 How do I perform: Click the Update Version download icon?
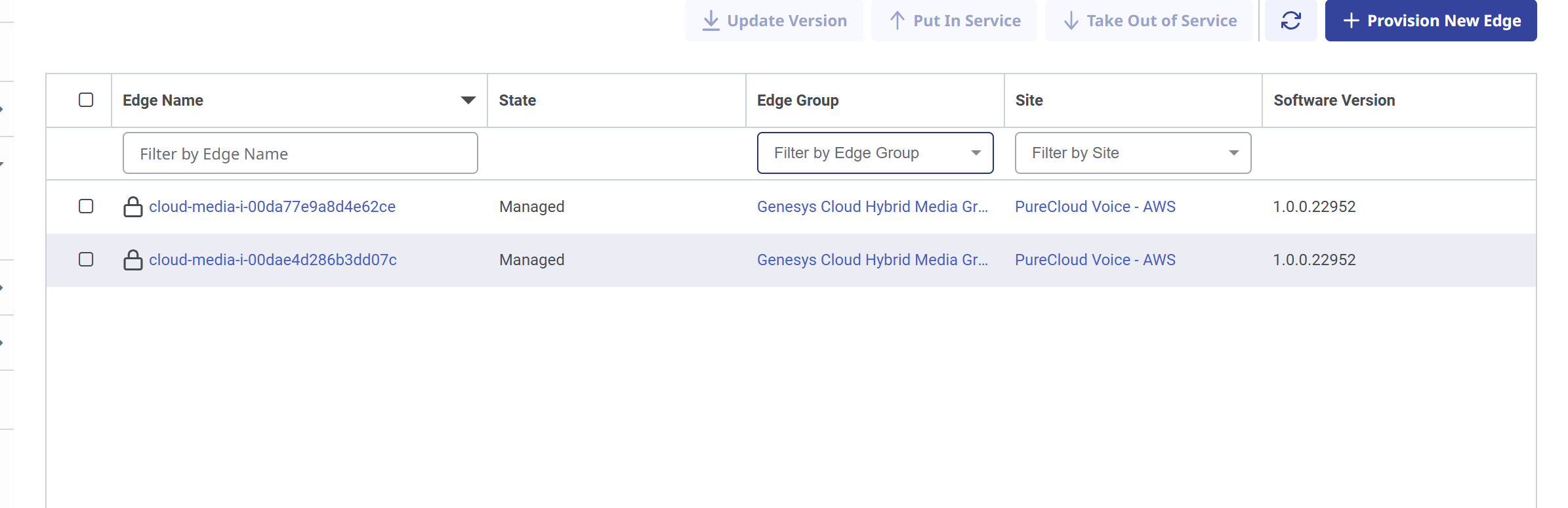pyautogui.click(x=711, y=21)
